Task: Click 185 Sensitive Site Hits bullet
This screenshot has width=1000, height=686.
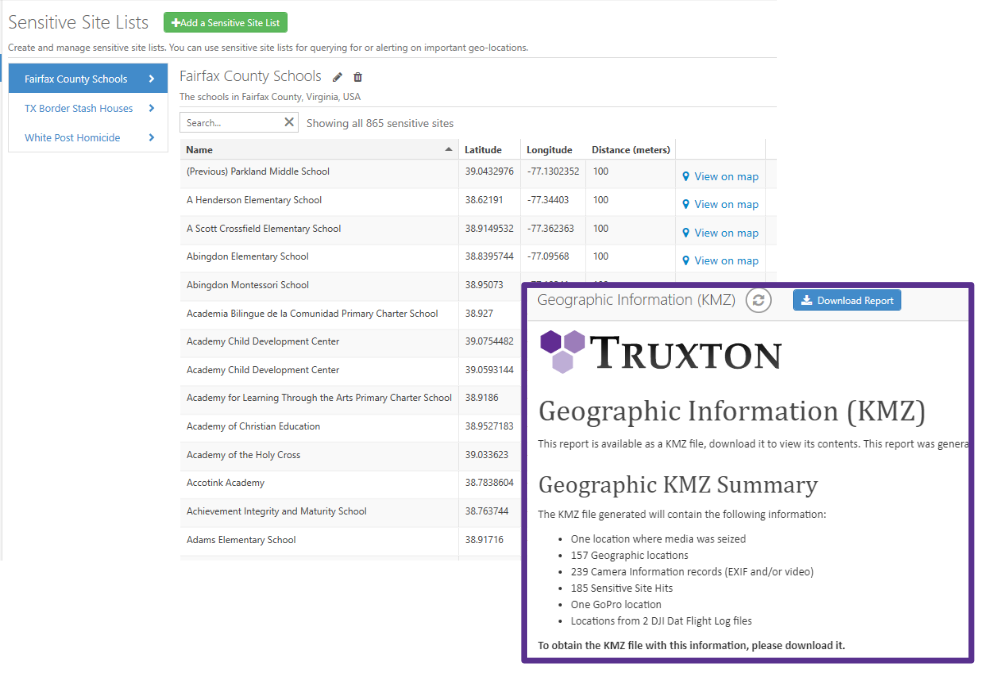Action: (622, 588)
